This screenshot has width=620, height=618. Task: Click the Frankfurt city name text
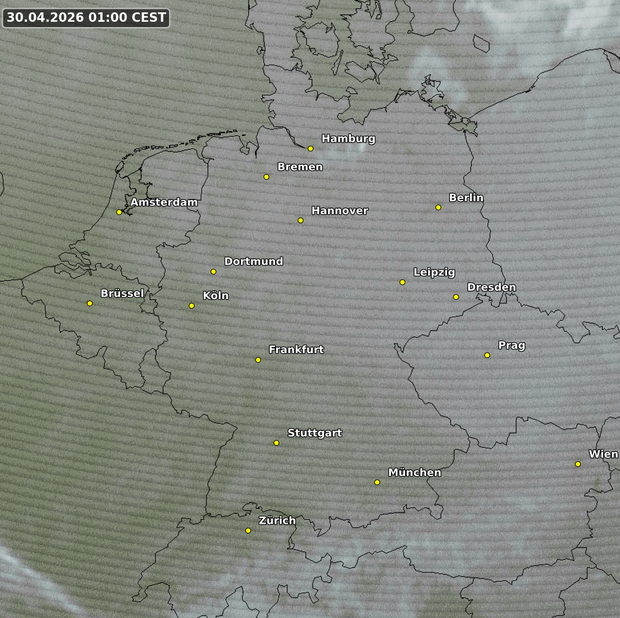click(x=296, y=350)
